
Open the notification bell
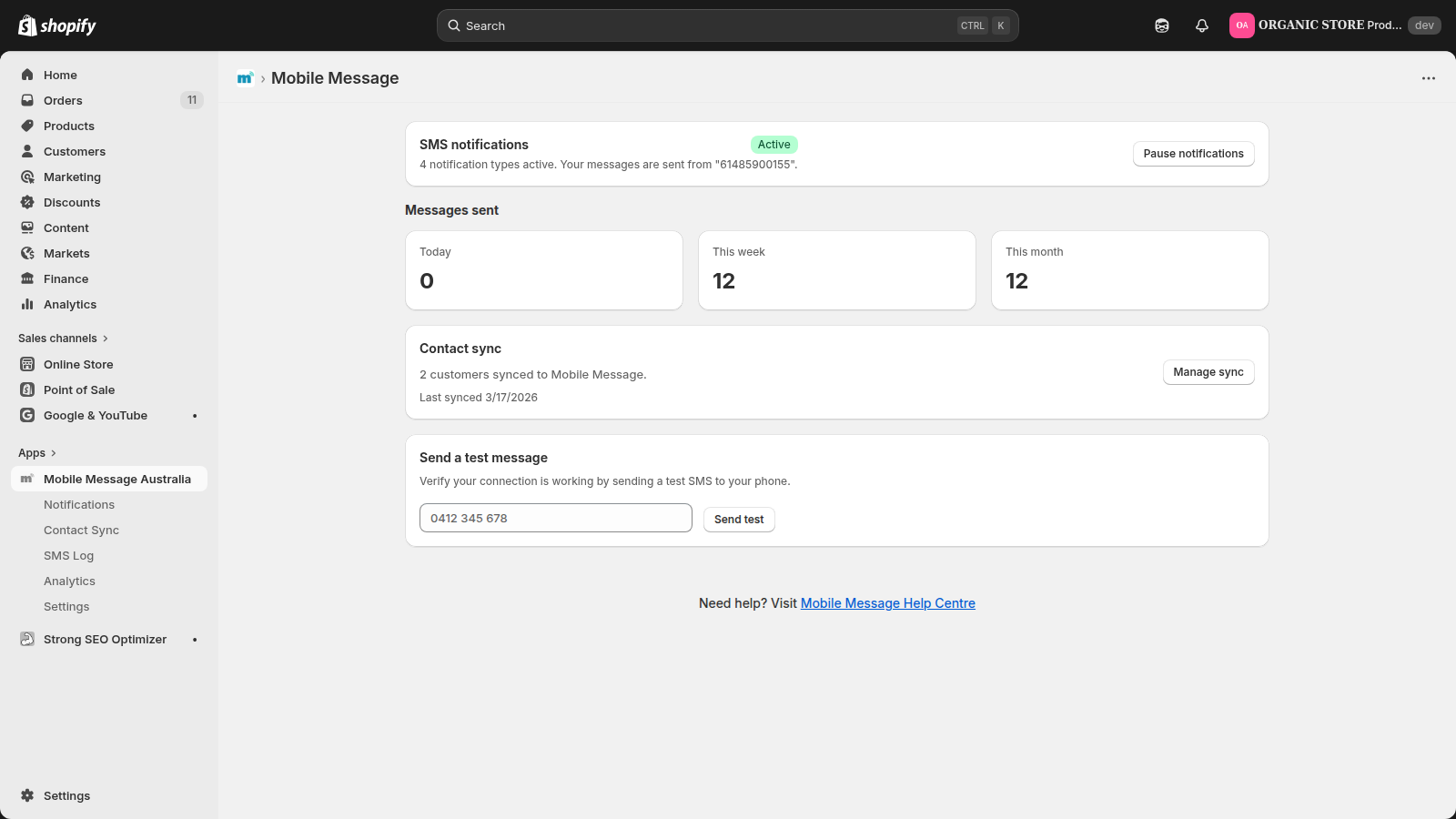pos(1201,25)
